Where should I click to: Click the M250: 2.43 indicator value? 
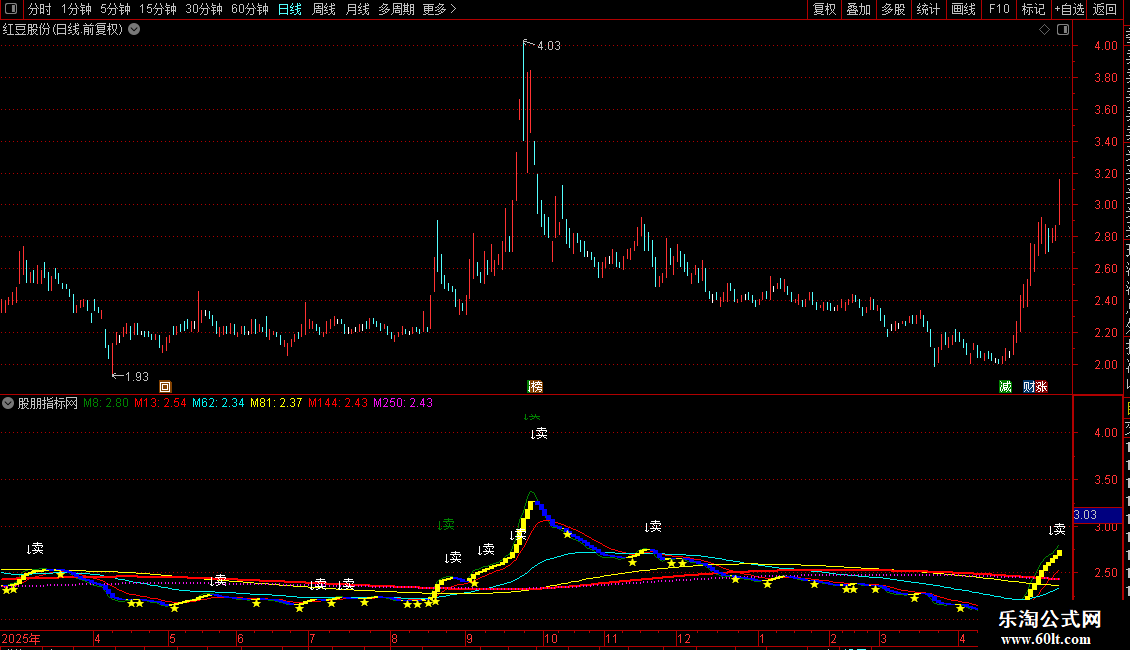(403, 404)
